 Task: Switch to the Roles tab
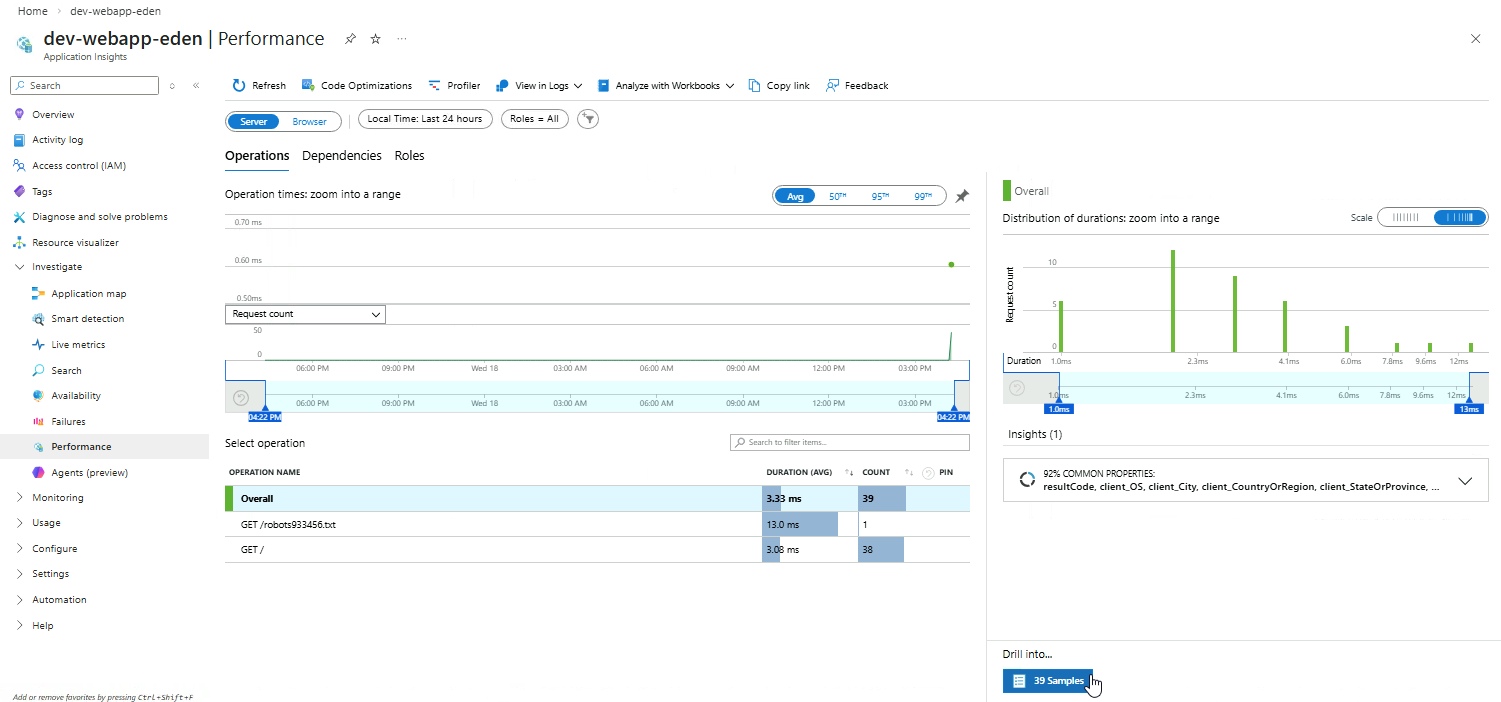[409, 156]
